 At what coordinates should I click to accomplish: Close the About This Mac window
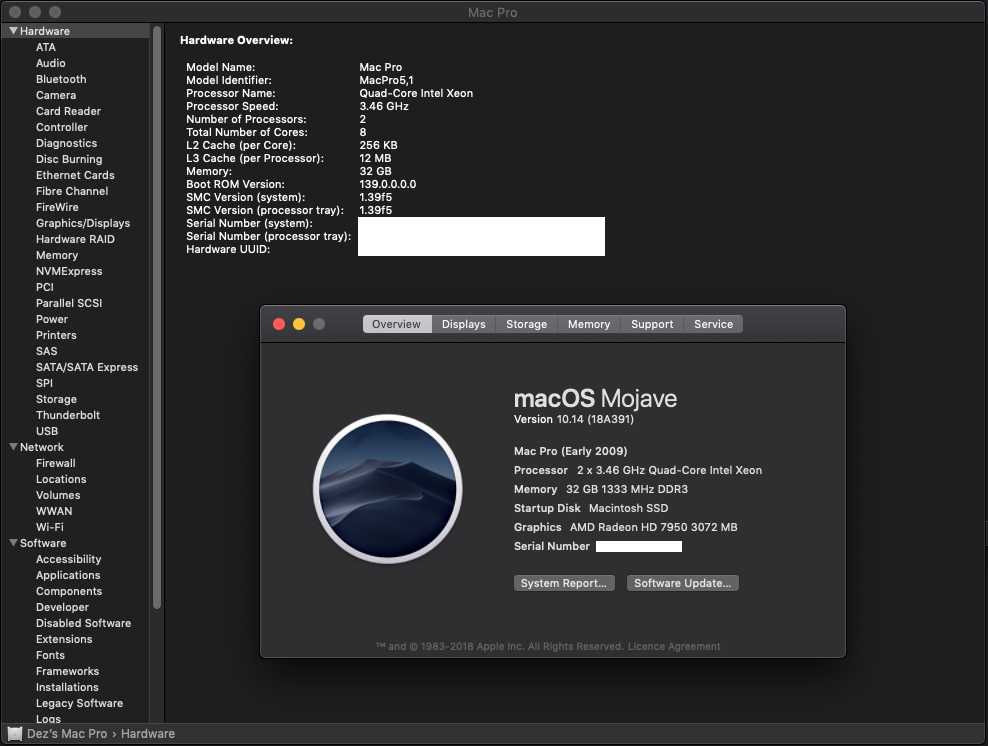pyautogui.click(x=279, y=324)
